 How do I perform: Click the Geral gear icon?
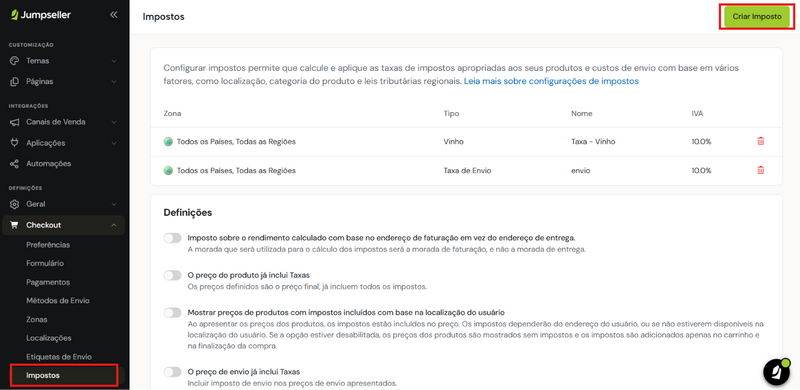coord(14,204)
